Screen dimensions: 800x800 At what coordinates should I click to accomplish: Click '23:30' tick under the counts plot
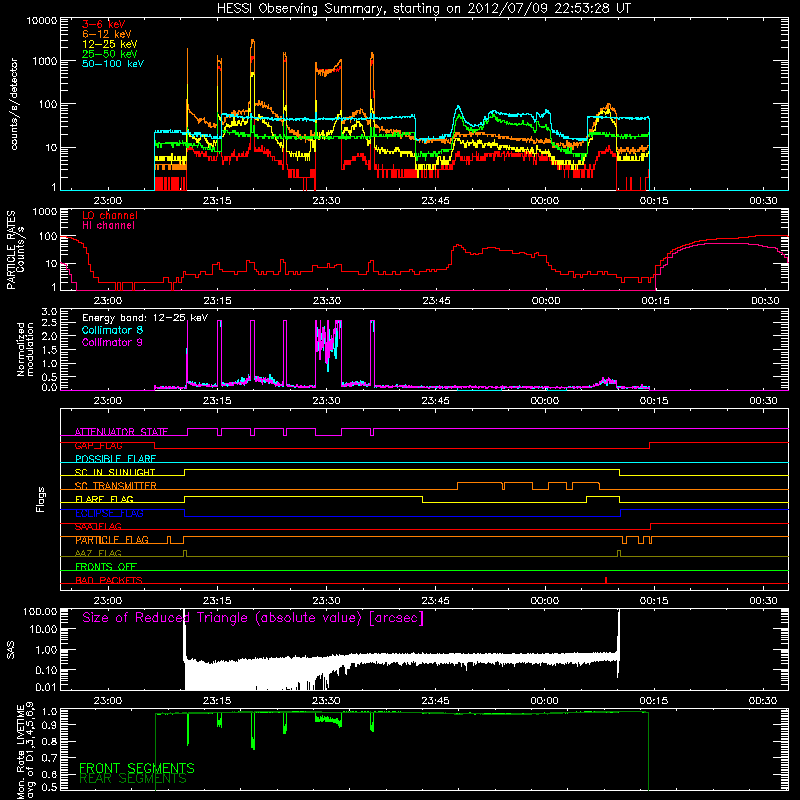(327, 201)
